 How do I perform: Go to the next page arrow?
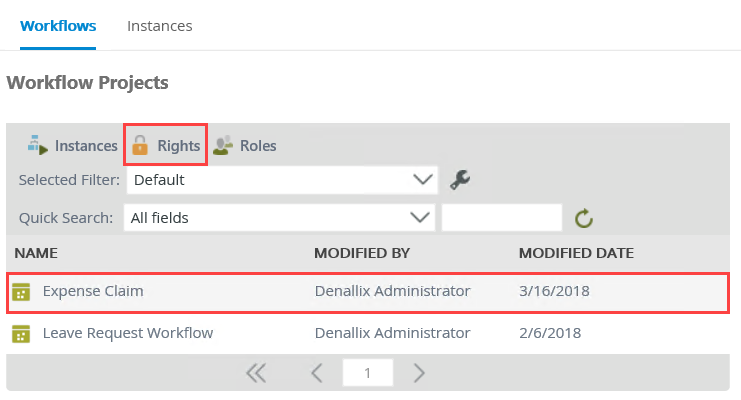(x=419, y=373)
